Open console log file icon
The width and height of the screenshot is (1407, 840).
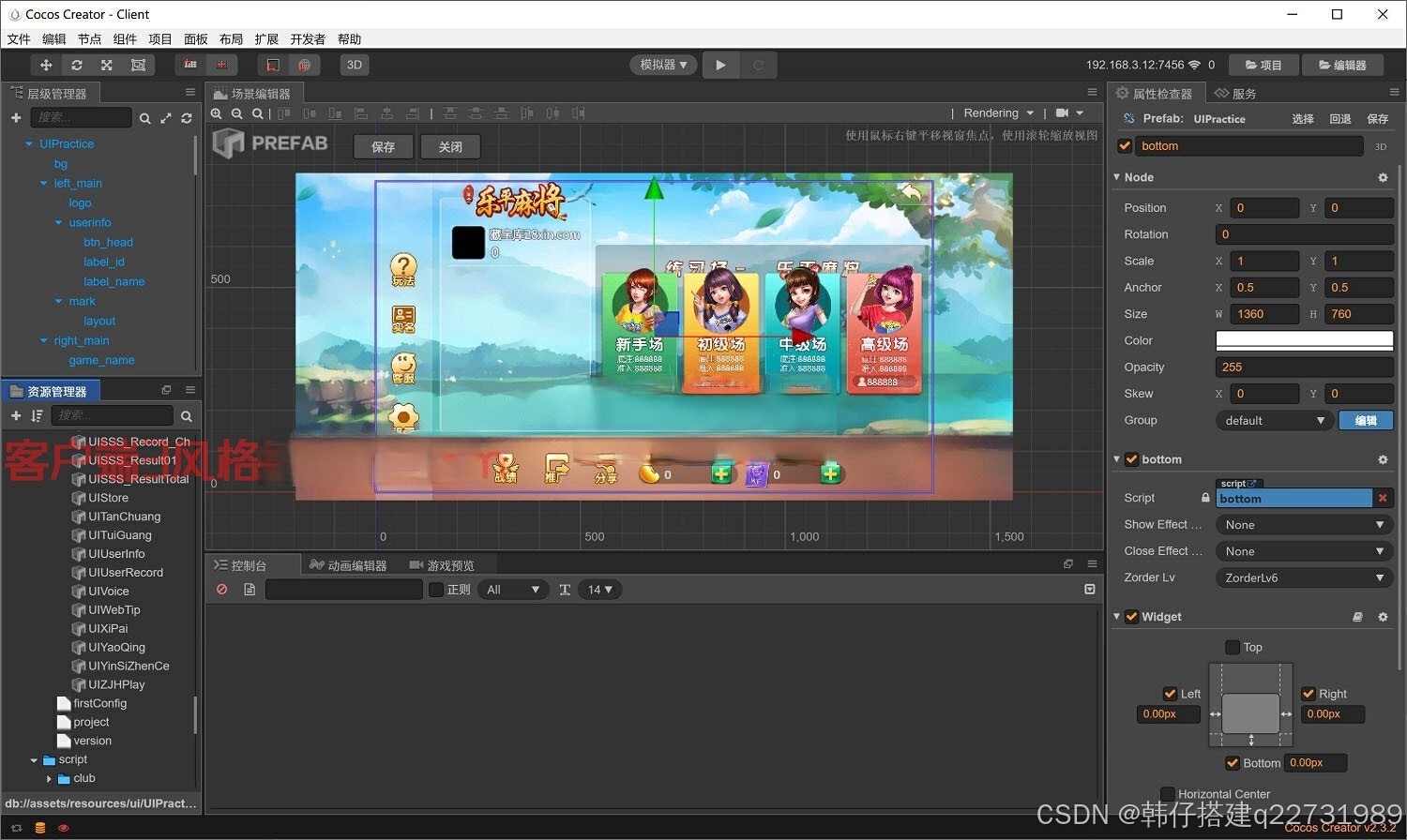click(250, 590)
